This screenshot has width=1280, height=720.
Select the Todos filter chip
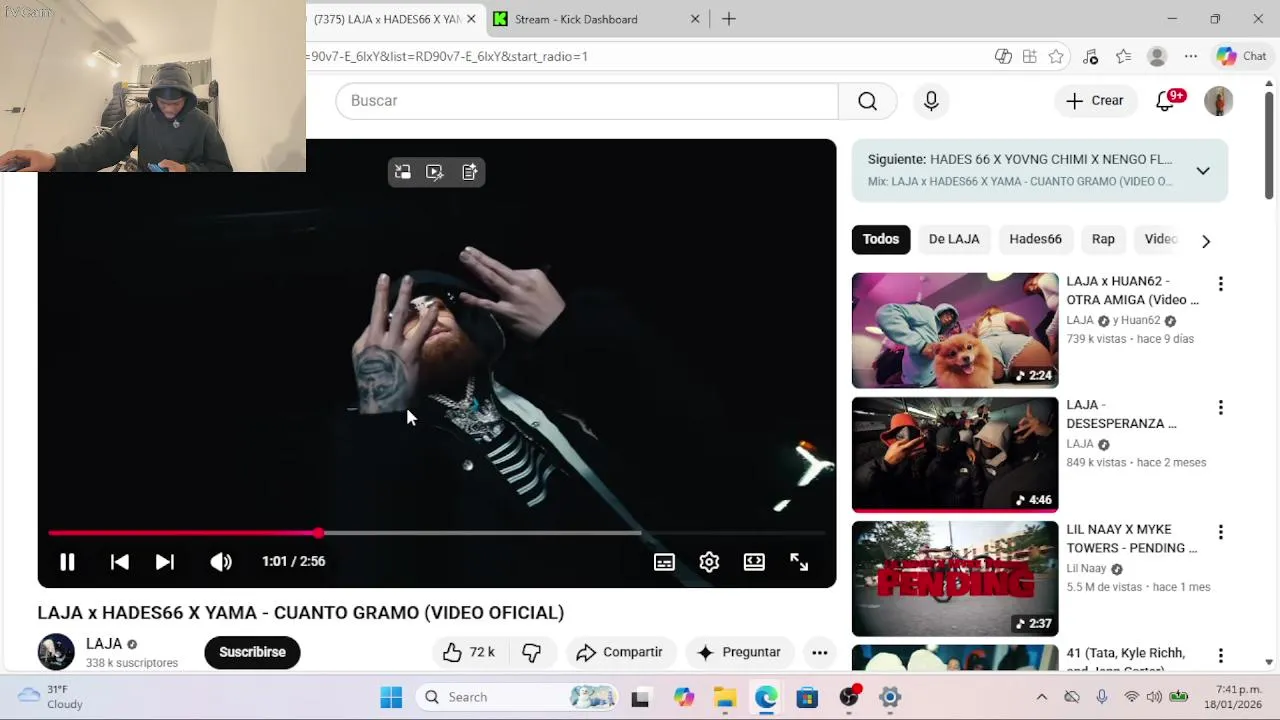click(881, 239)
